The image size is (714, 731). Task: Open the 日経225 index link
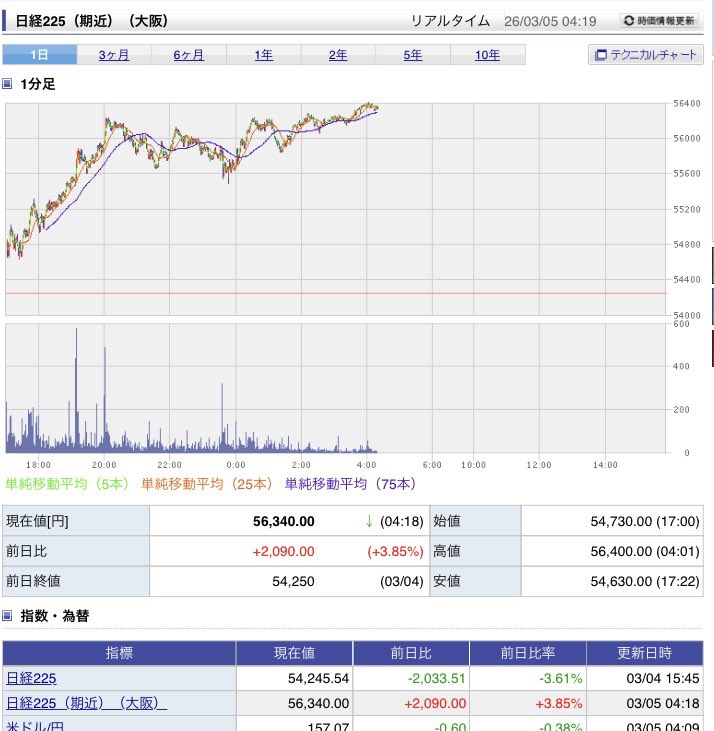[31, 678]
